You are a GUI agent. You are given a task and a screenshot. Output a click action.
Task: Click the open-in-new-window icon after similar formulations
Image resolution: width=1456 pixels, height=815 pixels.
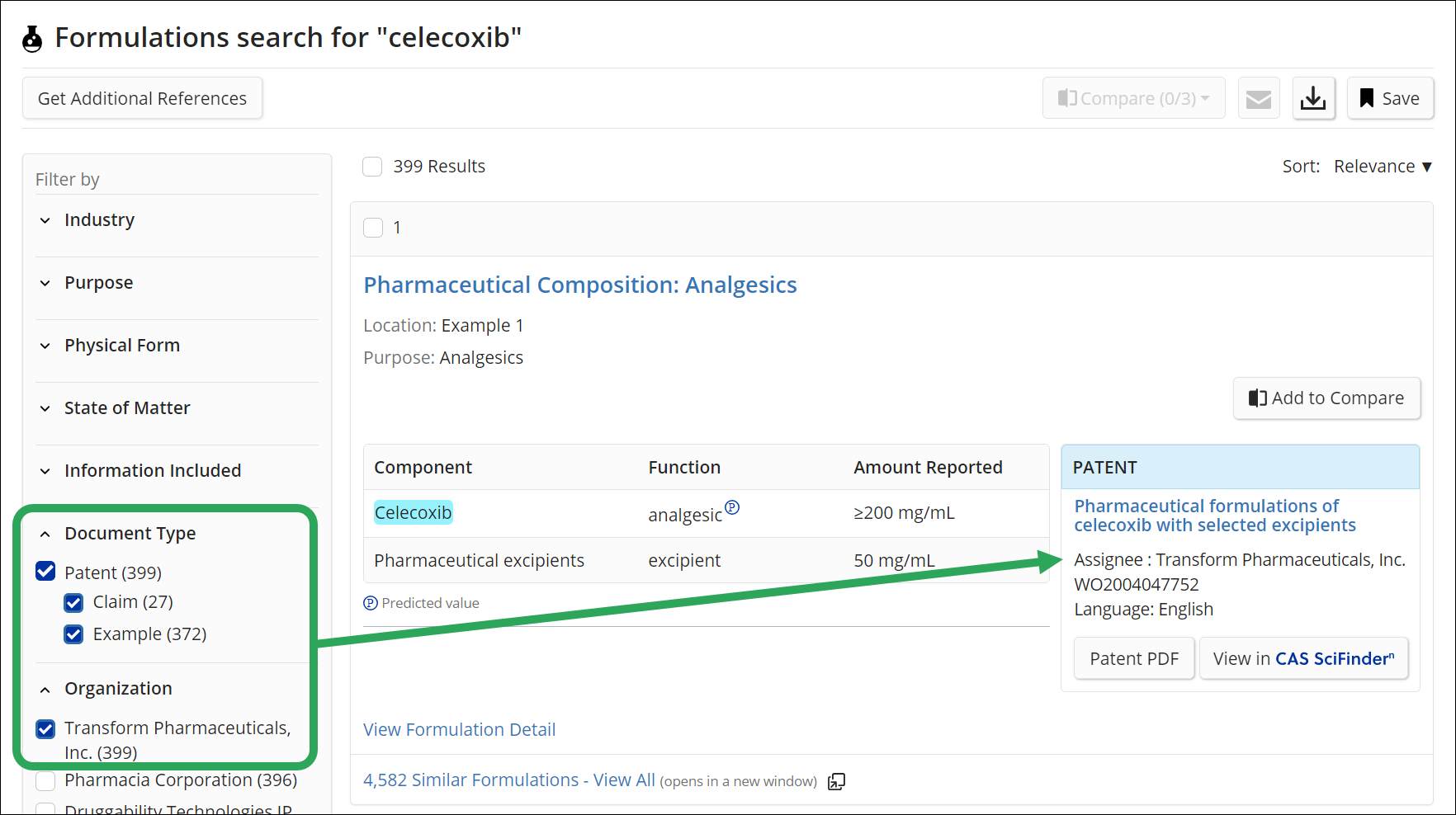(x=836, y=781)
